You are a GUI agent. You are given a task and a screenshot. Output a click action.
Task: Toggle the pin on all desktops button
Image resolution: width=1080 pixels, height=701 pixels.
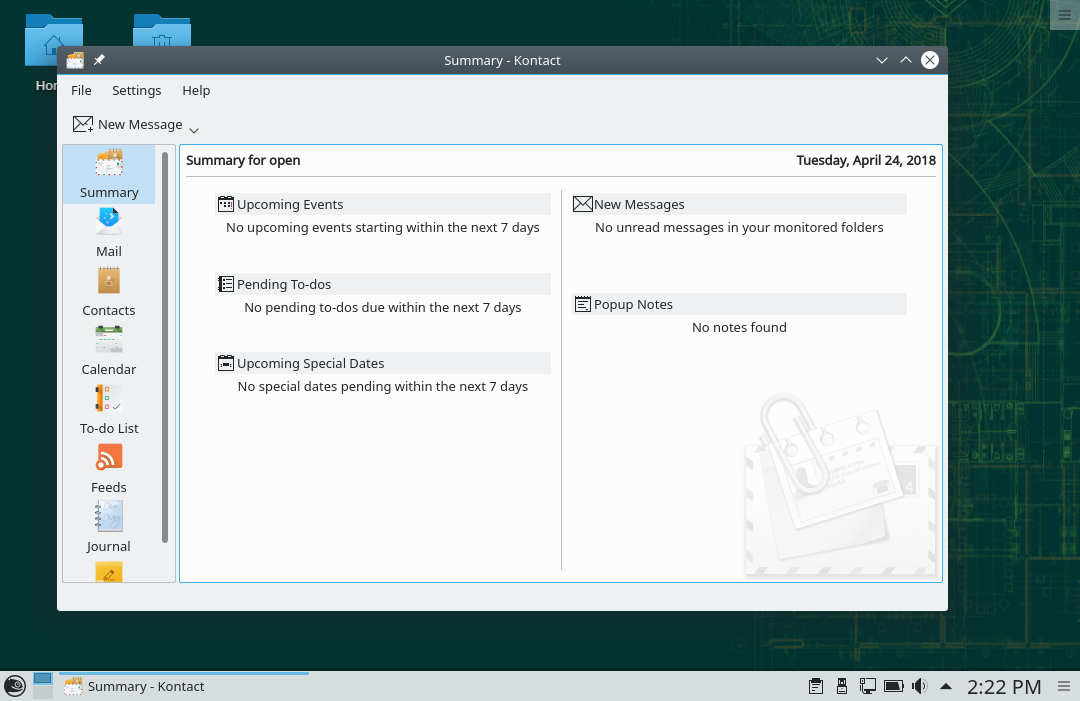99,60
